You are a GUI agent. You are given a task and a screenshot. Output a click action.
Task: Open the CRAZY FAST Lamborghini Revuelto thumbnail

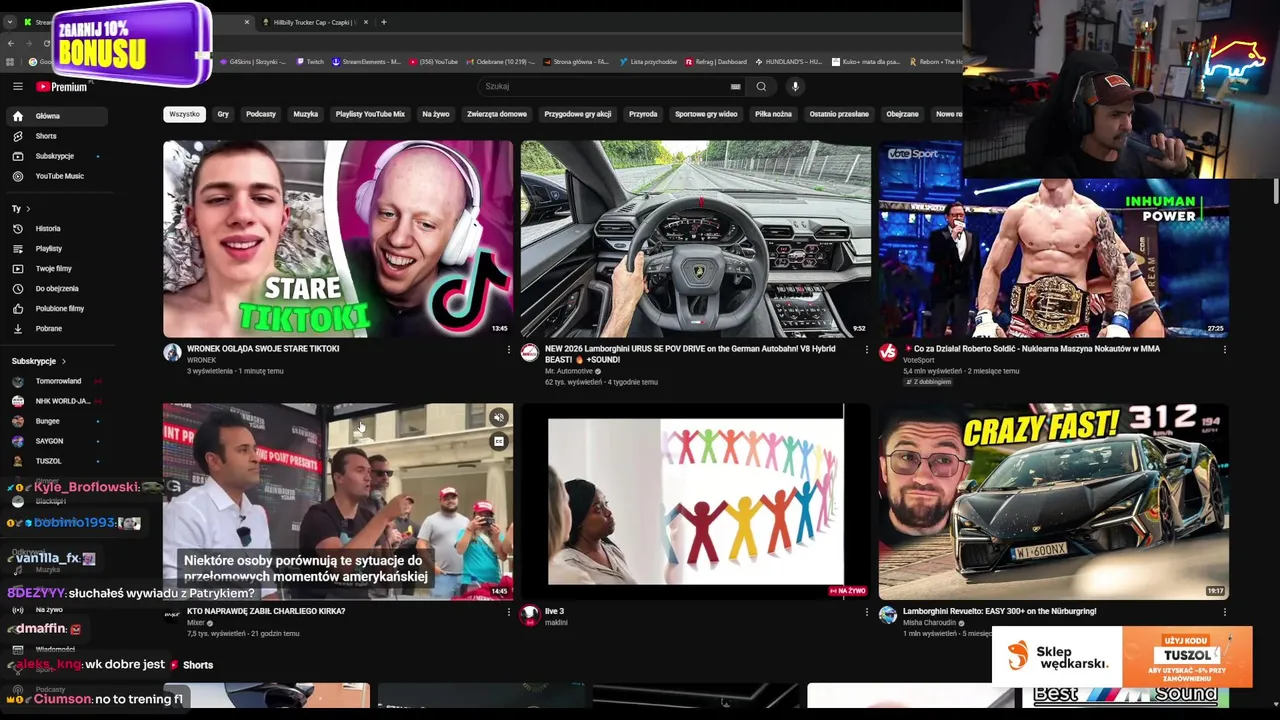(x=1054, y=501)
